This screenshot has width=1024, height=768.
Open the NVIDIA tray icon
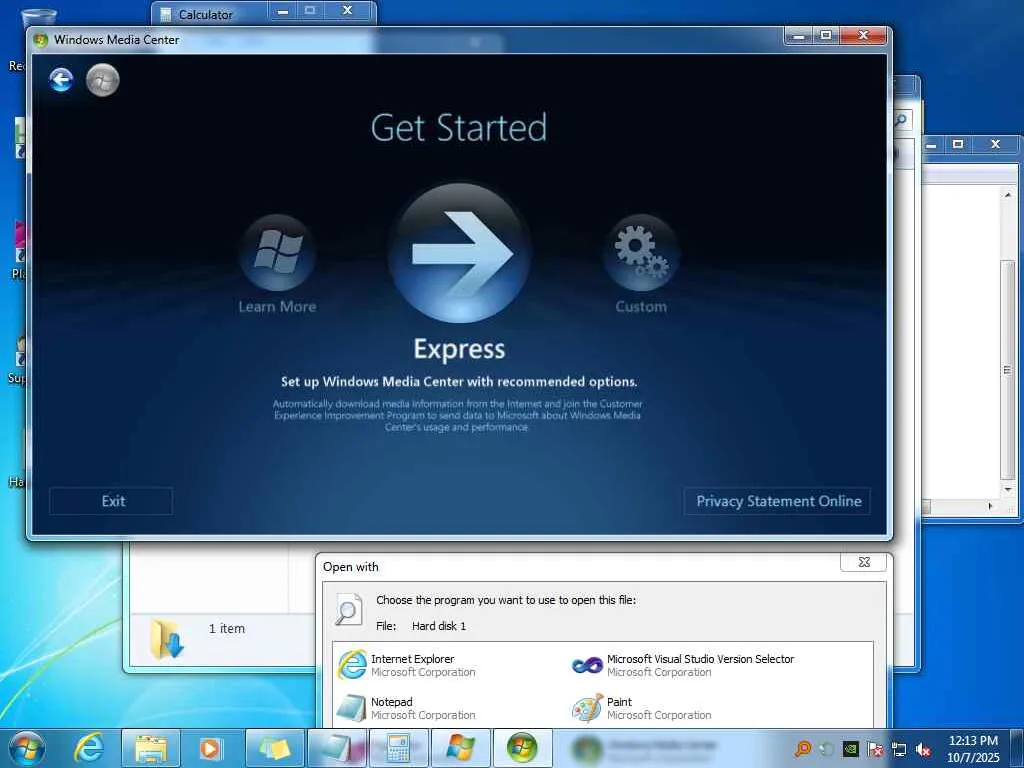click(850, 749)
